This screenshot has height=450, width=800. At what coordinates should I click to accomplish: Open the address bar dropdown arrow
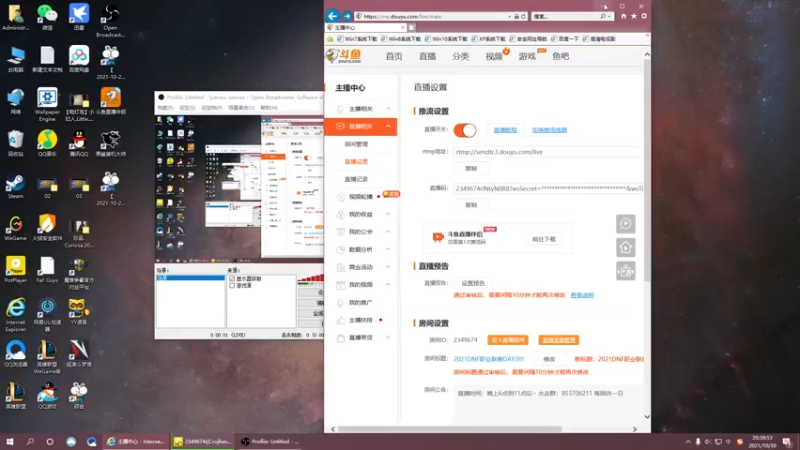[x=509, y=16]
